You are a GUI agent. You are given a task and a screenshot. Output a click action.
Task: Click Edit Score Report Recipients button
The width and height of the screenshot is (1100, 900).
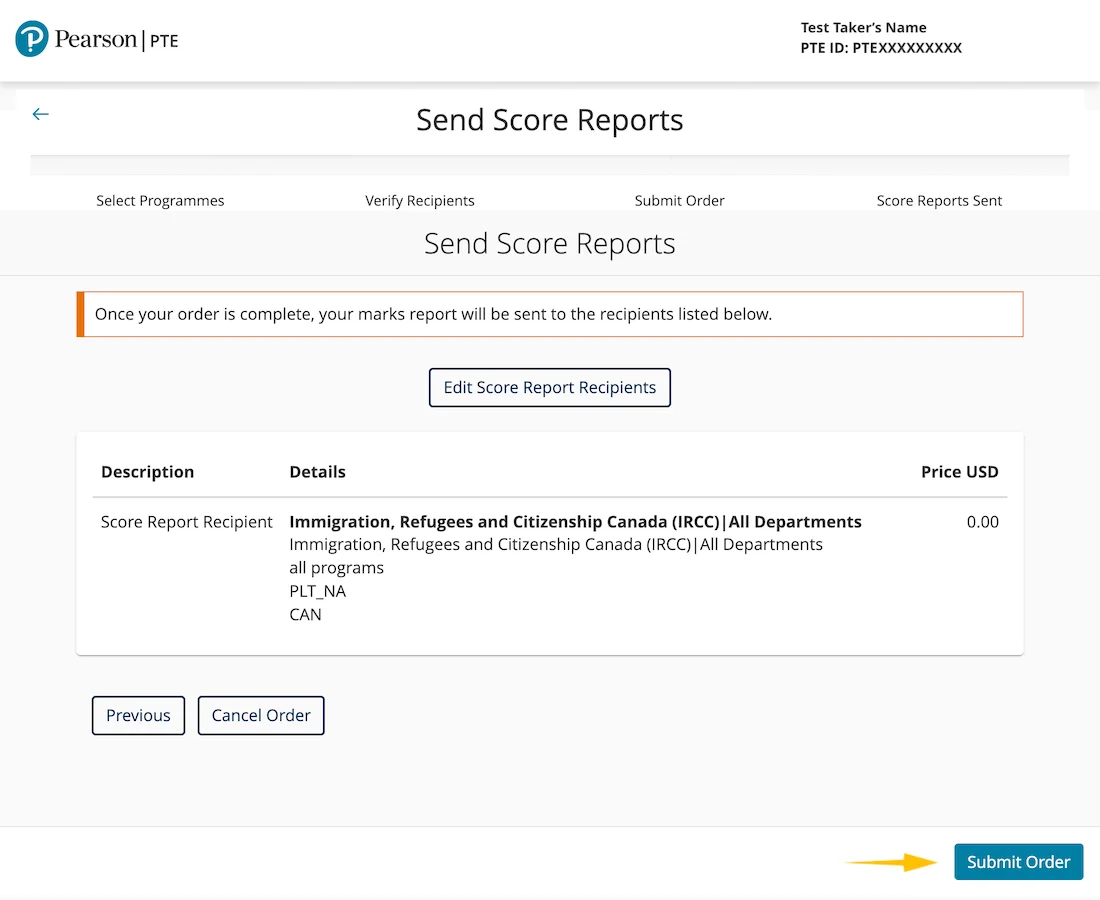tap(549, 387)
